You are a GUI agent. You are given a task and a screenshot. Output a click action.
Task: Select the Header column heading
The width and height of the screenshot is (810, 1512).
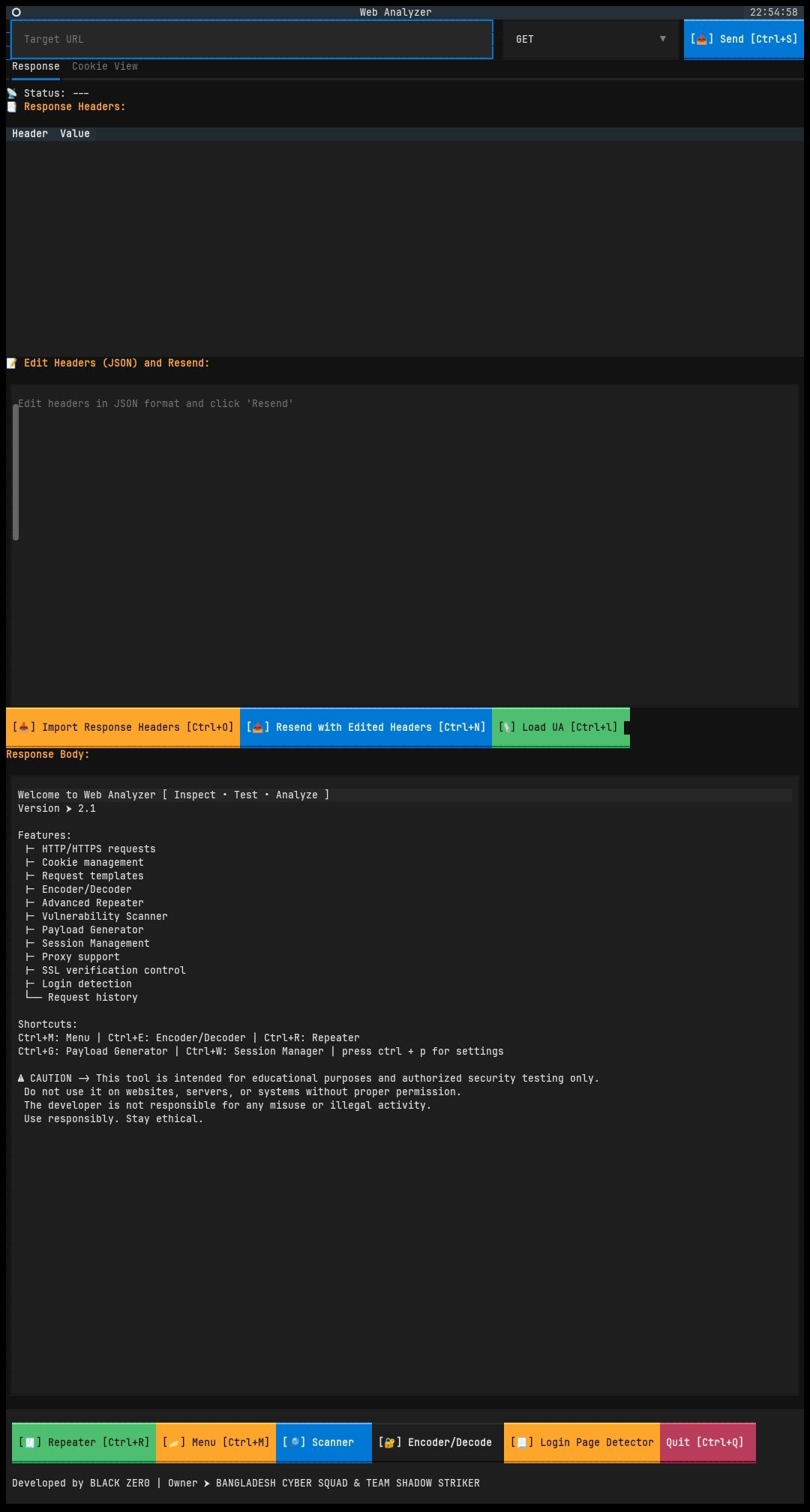tap(30, 133)
